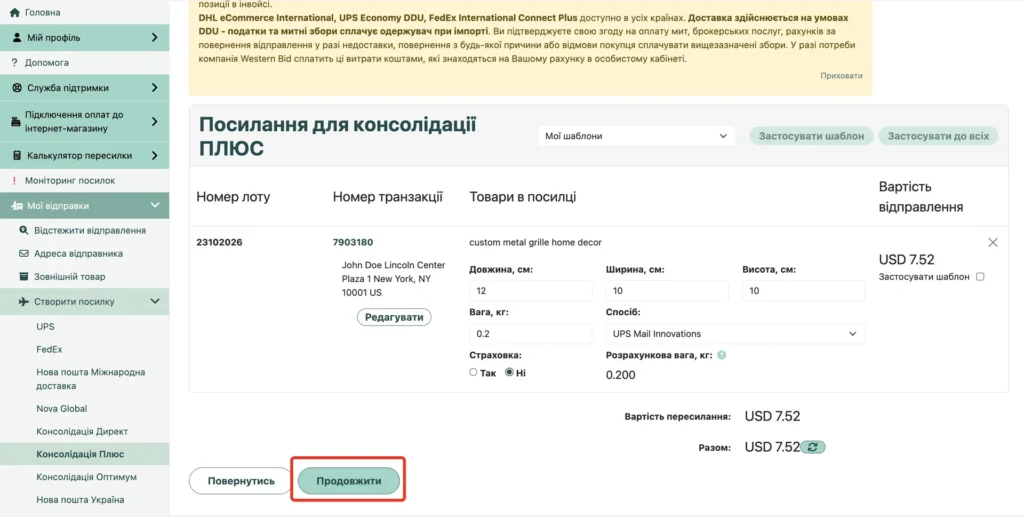This screenshot has width=1024, height=517.
Task: Click calculated weight value 0.200
Action: pyautogui.click(x=620, y=375)
